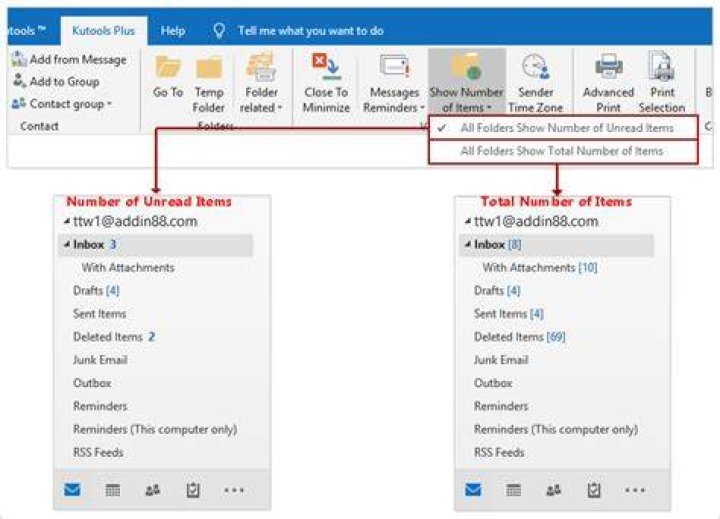
Task: Click the Add from Message label
Action: (x=78, y=60)
